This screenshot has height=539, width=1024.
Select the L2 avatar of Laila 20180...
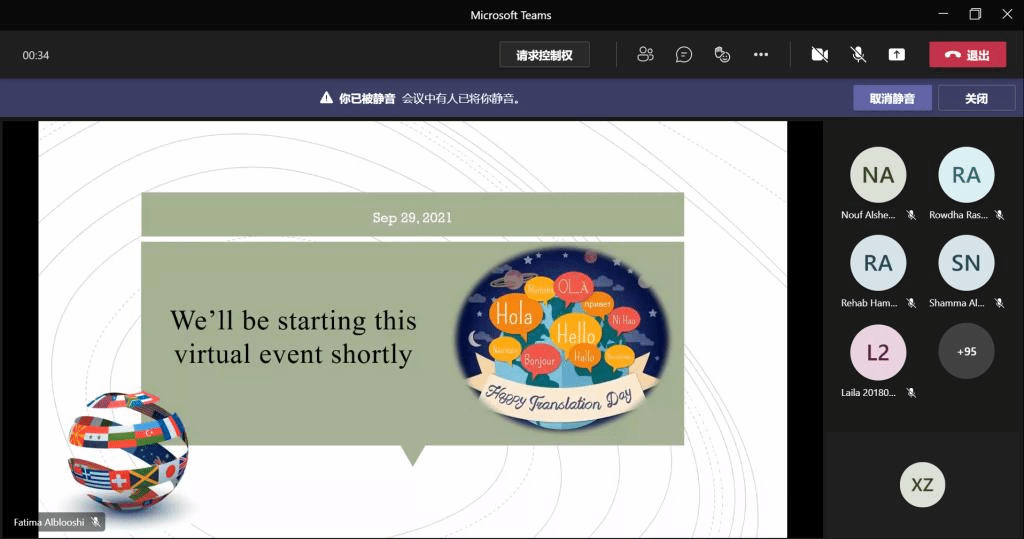[878, 353]
